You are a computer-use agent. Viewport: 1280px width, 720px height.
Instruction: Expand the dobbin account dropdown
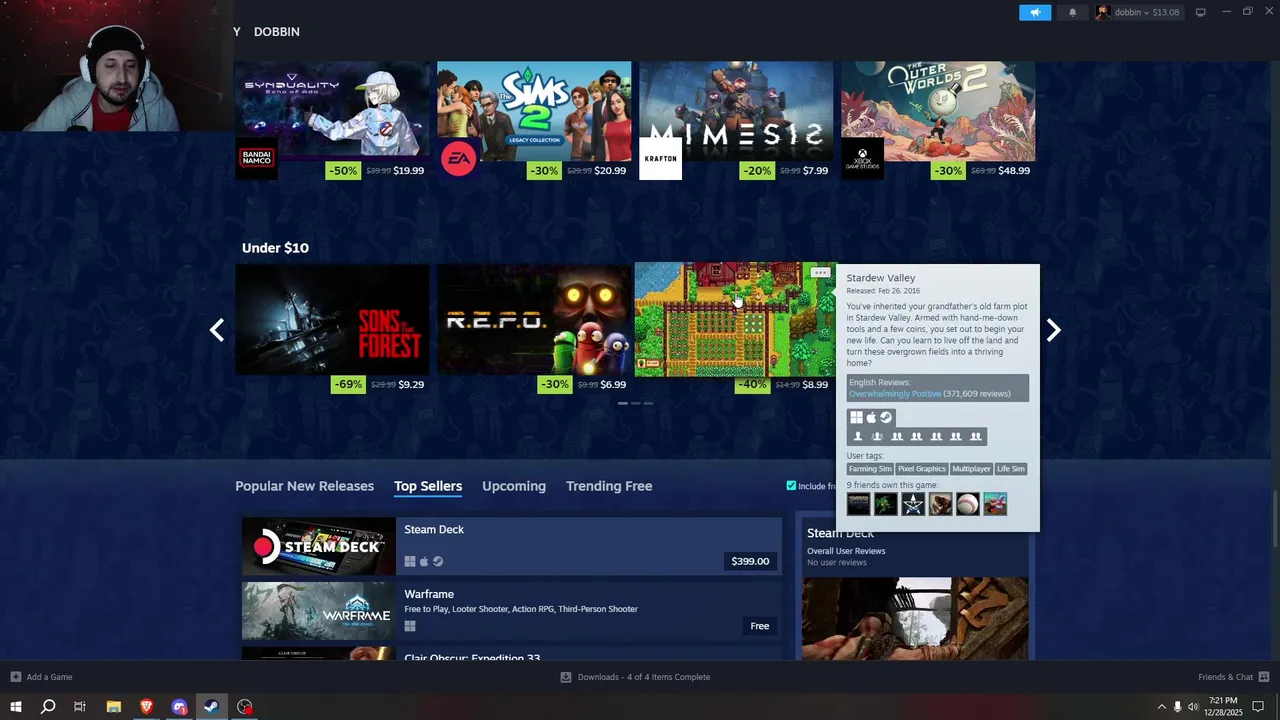(1138, 12)
